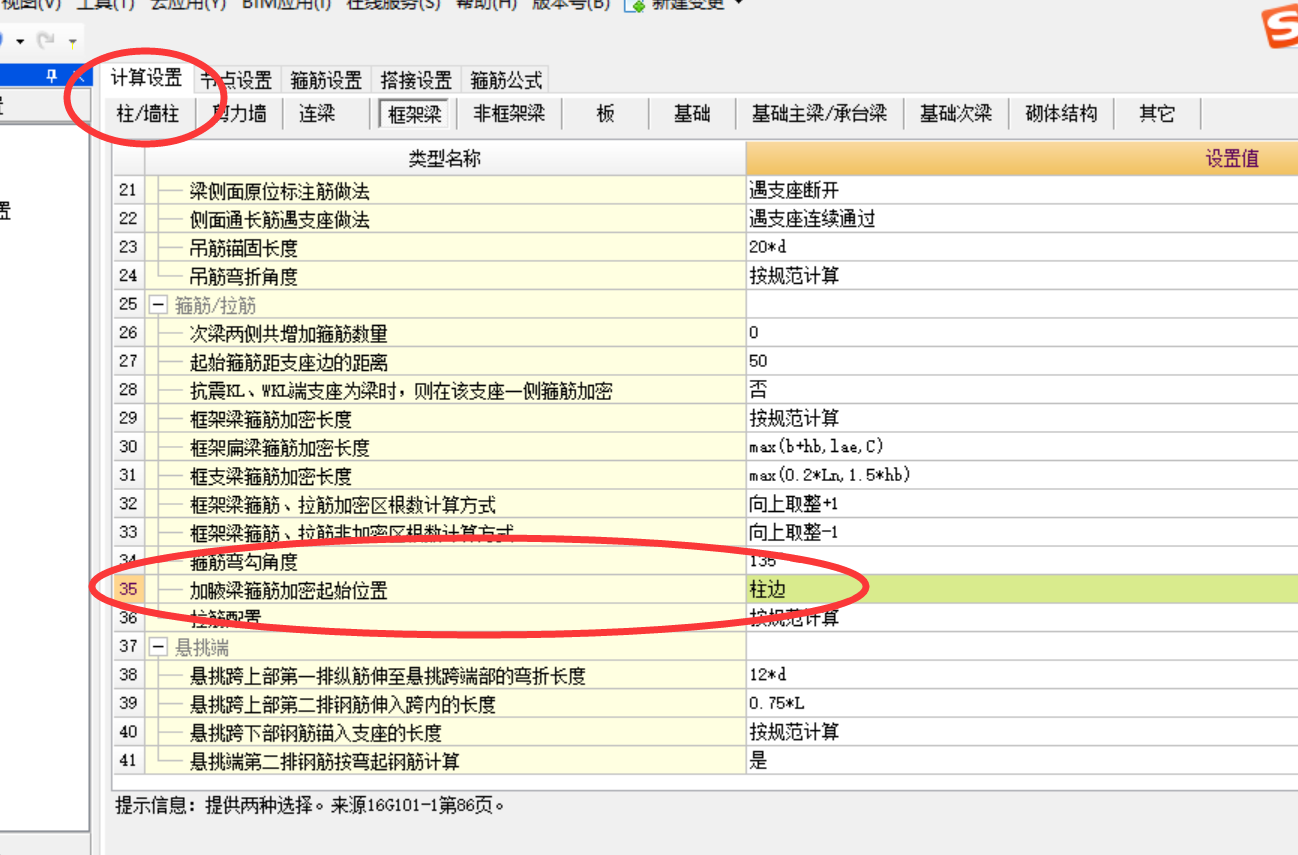Image resolution: width=1298 pixels, height=855 pixels.
Task: Edit the highlighted 柱边 value cell
Action: [x=1022, y=590]
